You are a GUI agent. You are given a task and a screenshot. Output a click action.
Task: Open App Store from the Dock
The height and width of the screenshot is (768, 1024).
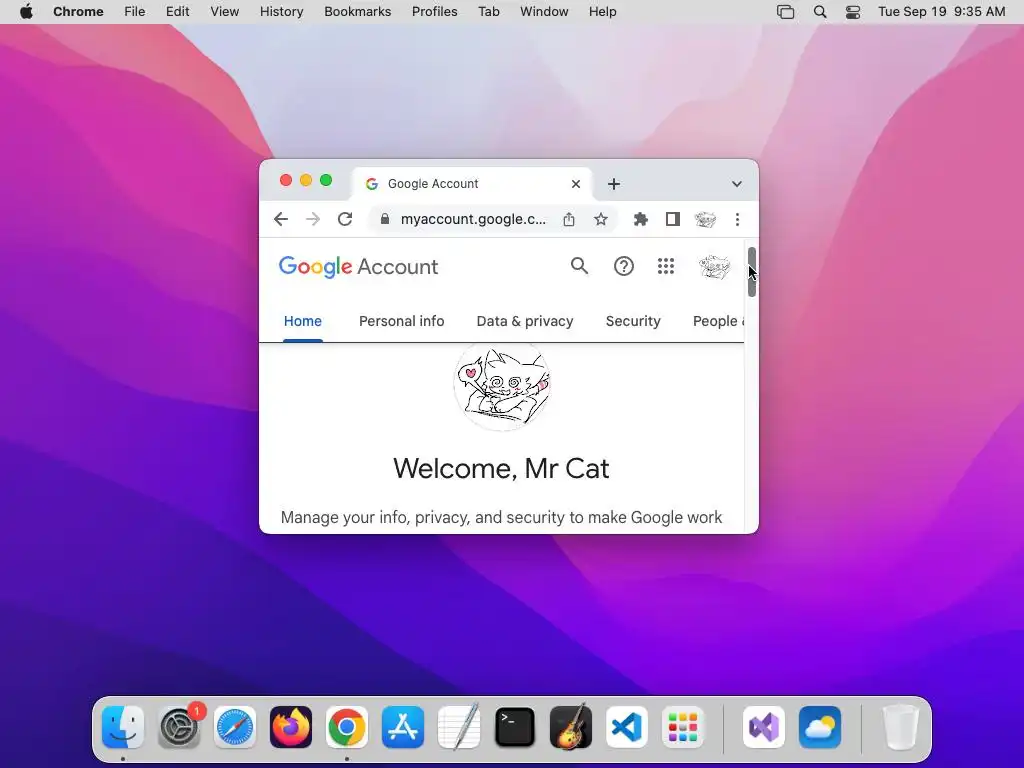[403, 727]
